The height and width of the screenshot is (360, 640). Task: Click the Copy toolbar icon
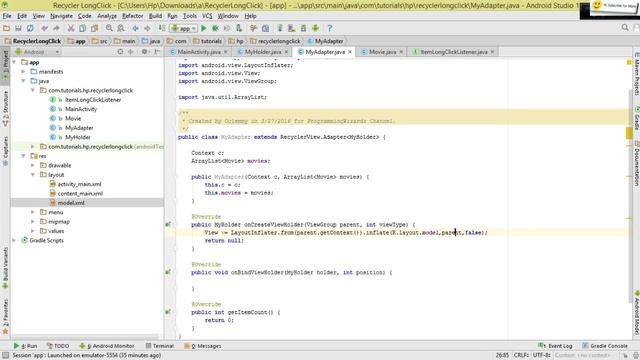pyautogui.click(x=82, y=28)
